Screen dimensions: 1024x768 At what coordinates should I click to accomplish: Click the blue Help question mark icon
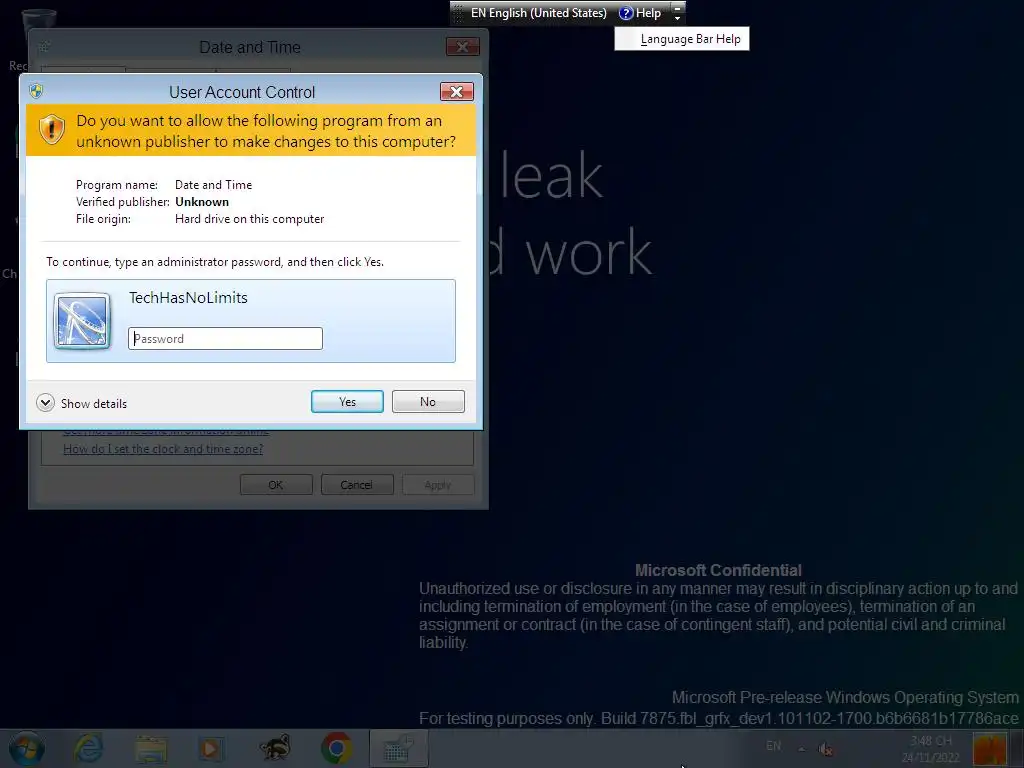tap(626, 13)
